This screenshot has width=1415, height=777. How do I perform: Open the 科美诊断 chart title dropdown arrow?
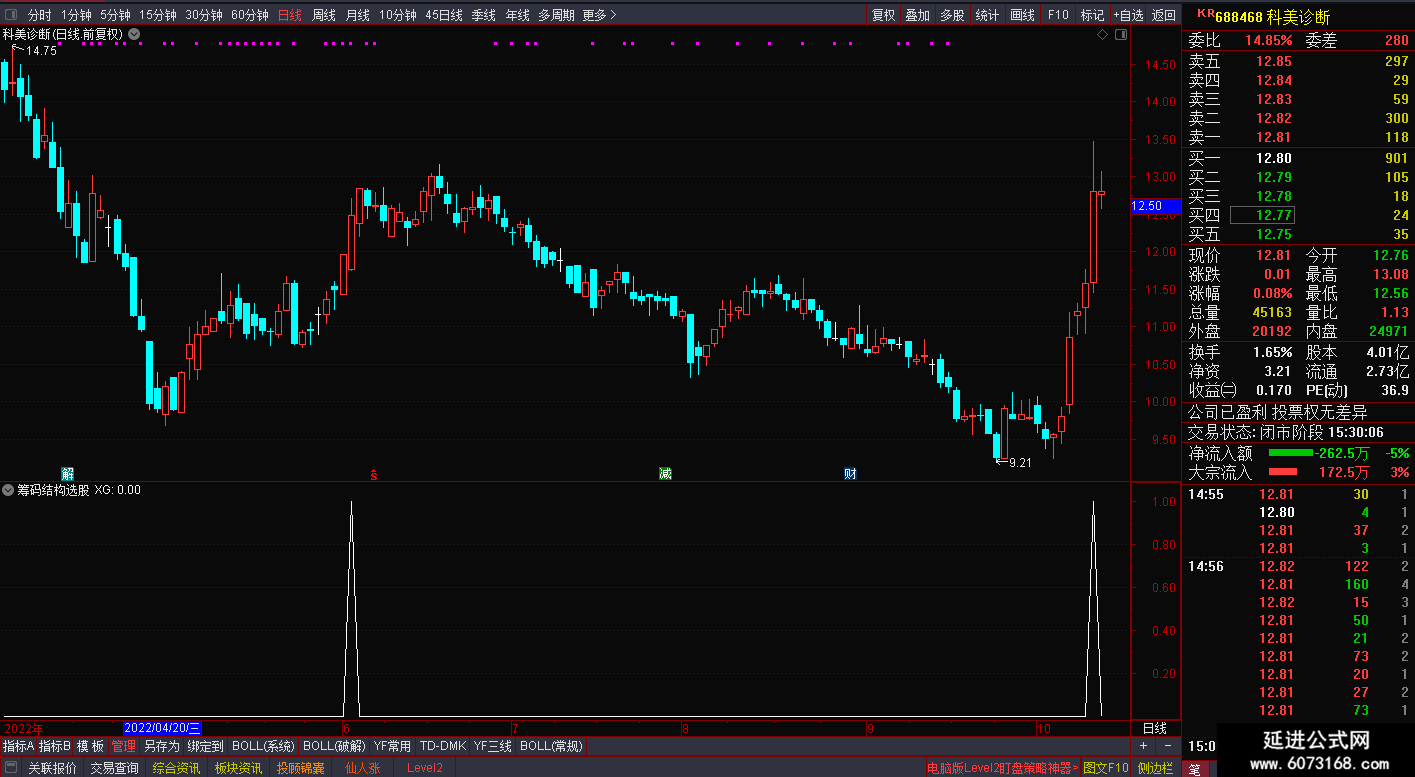(x=135, y=34)
